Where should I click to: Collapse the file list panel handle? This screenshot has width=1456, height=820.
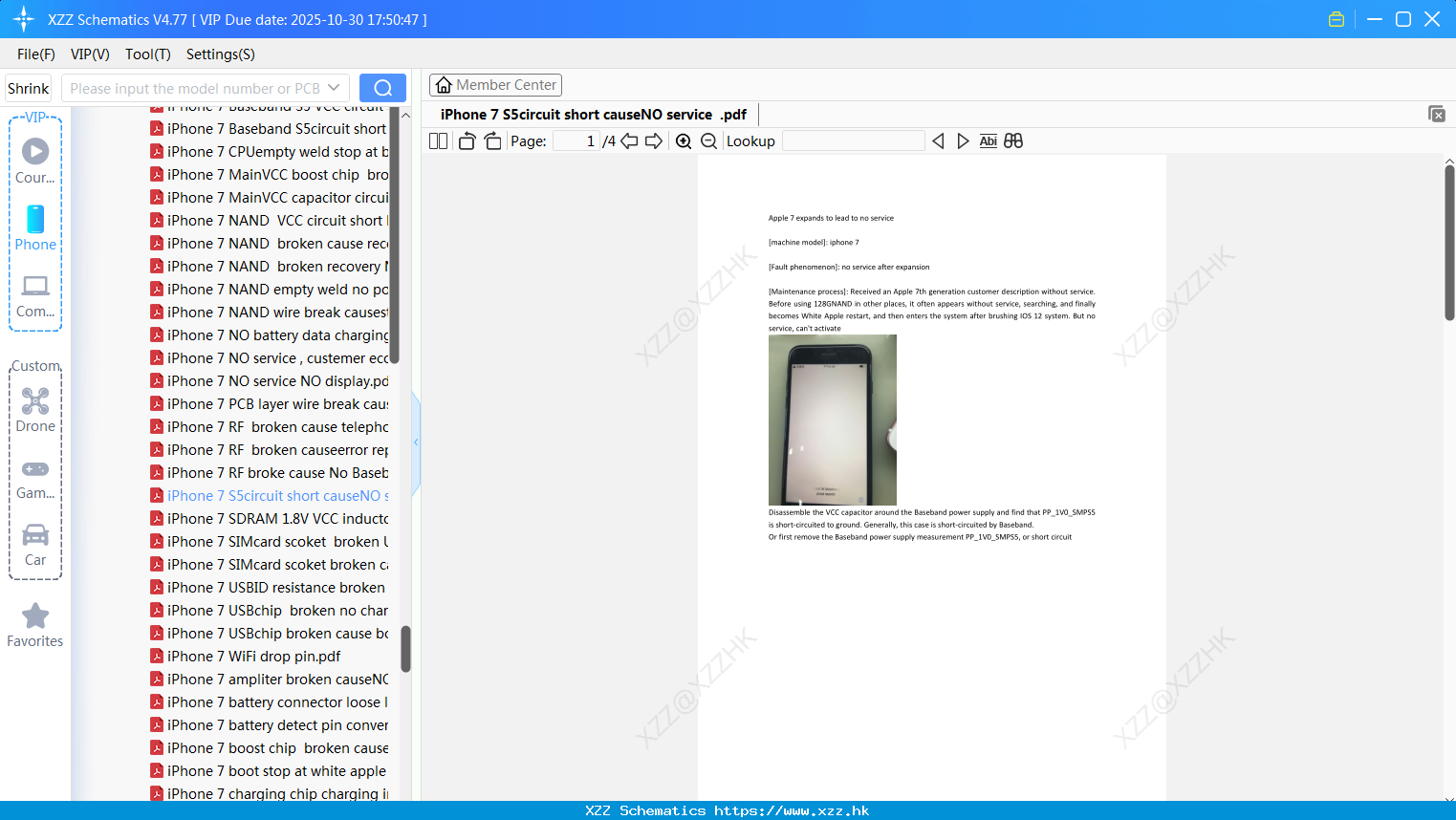coord(416,442)
